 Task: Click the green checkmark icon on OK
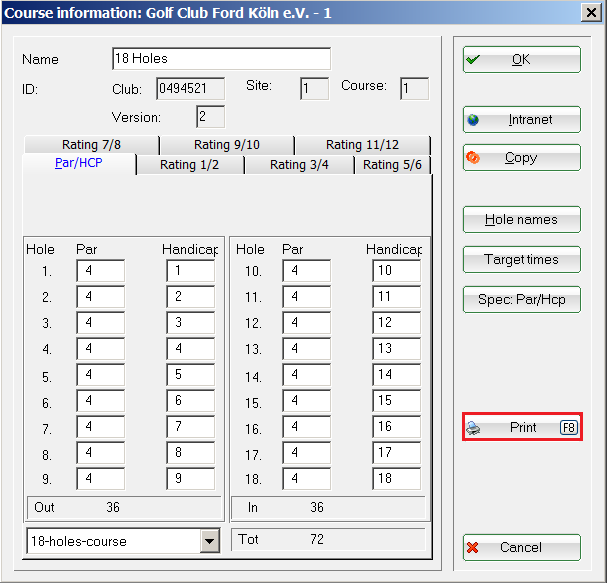pyautogui.click(x=473, y=60)
